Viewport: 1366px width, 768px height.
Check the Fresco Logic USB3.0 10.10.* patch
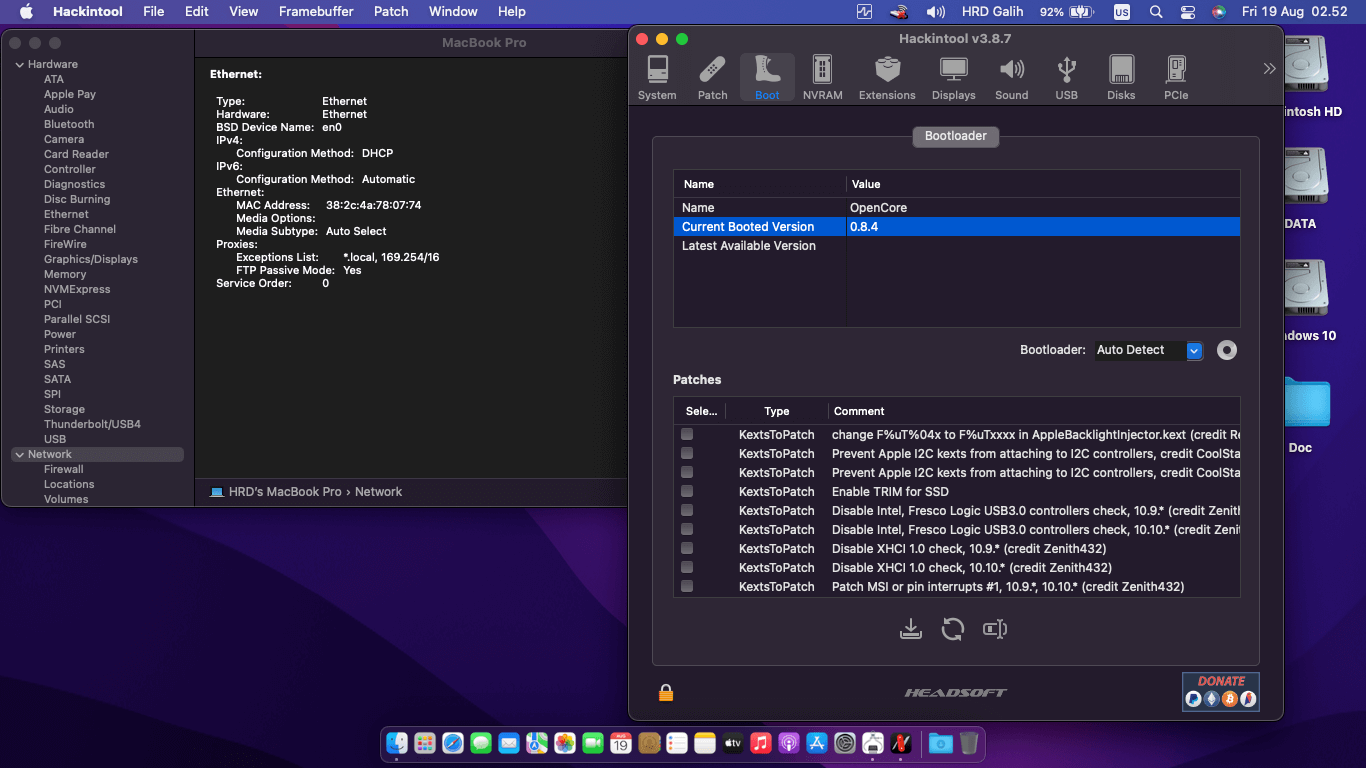tap(687, 530)
